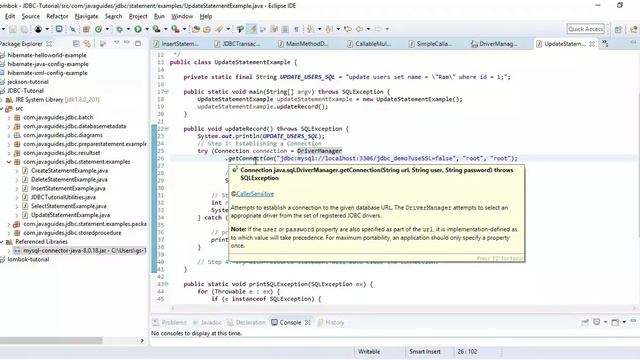Switch to Java perspective icon
This screenshot has width=640, height=360.
pyautogui.click(x=633, y=29)
